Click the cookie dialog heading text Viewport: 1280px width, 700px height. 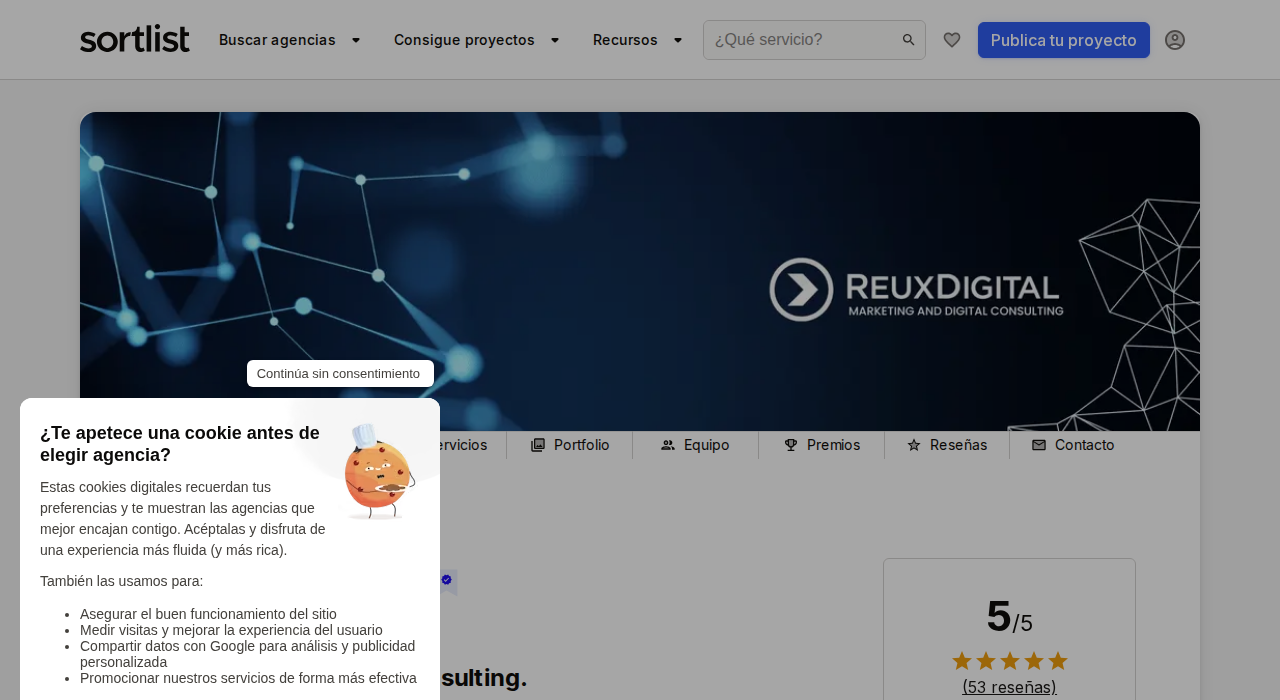[x=180, y=444]
